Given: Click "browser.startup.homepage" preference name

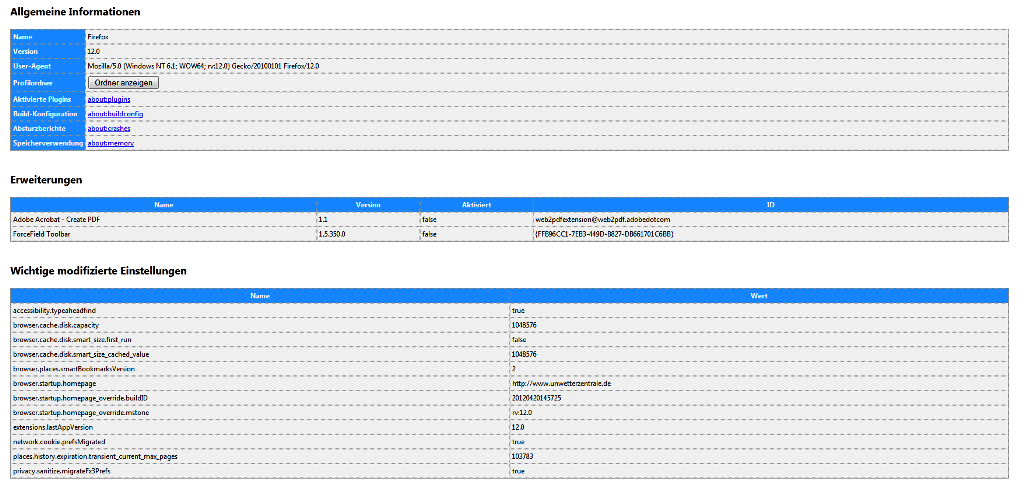Looking at the screenshot, I should coord(54,383).
